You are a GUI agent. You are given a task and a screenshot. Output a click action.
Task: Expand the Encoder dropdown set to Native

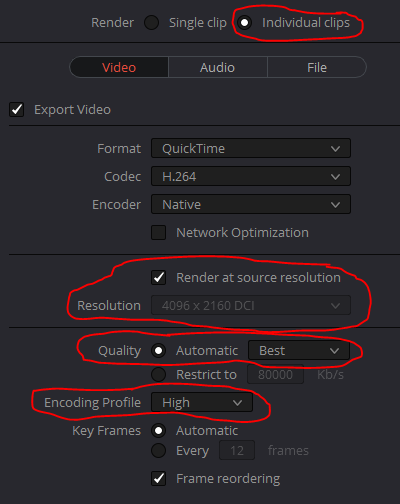(251, 204)
